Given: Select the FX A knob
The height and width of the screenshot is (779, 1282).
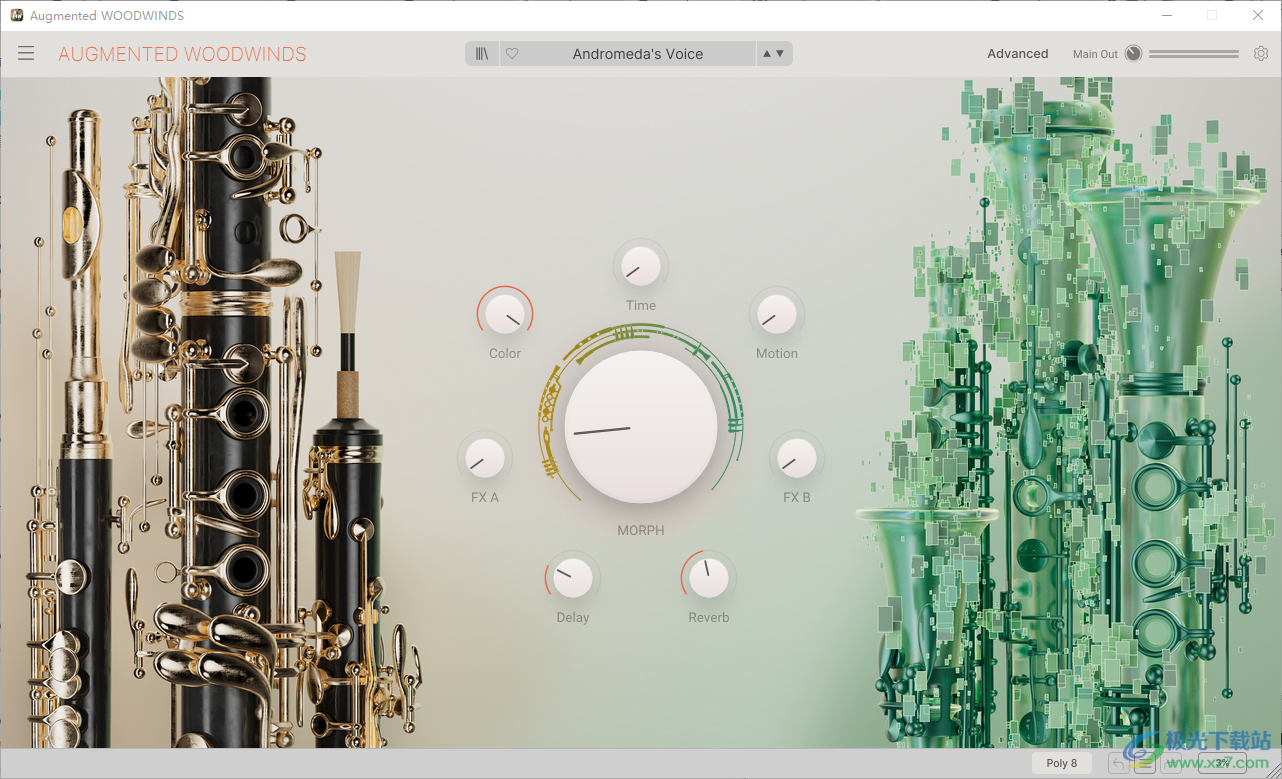Looking at the screenshot, I should click(x=485, y=458).
